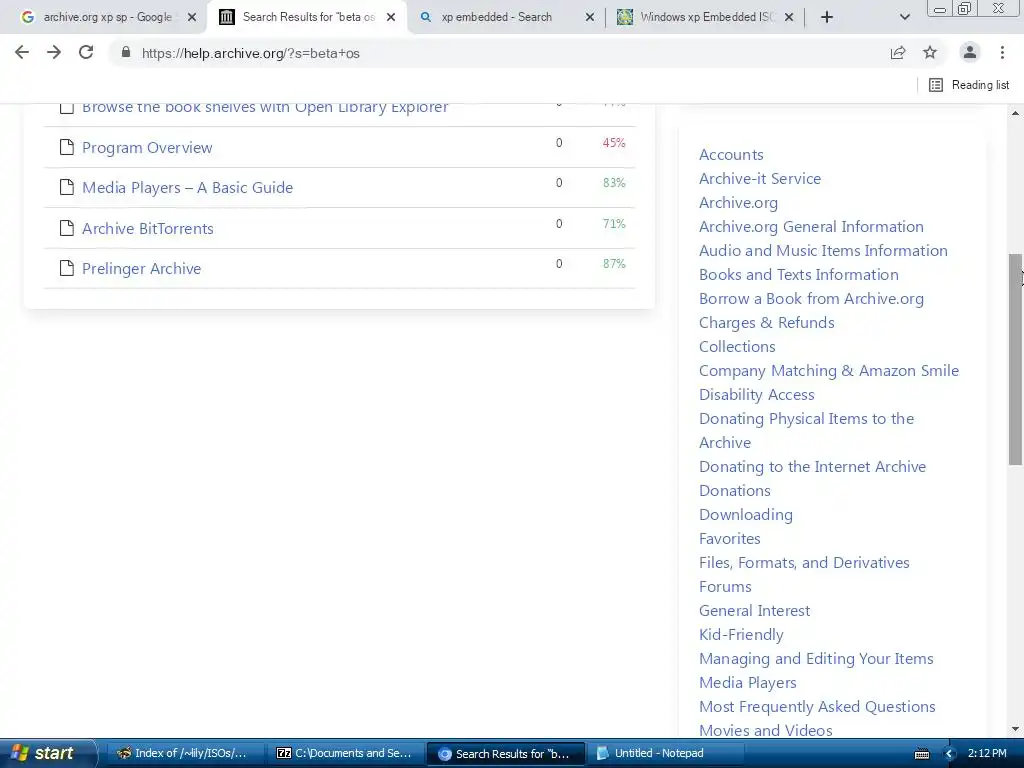Open the Forums category
Viewport: 1024px width, 768px height.
click(x=725, y=586)
